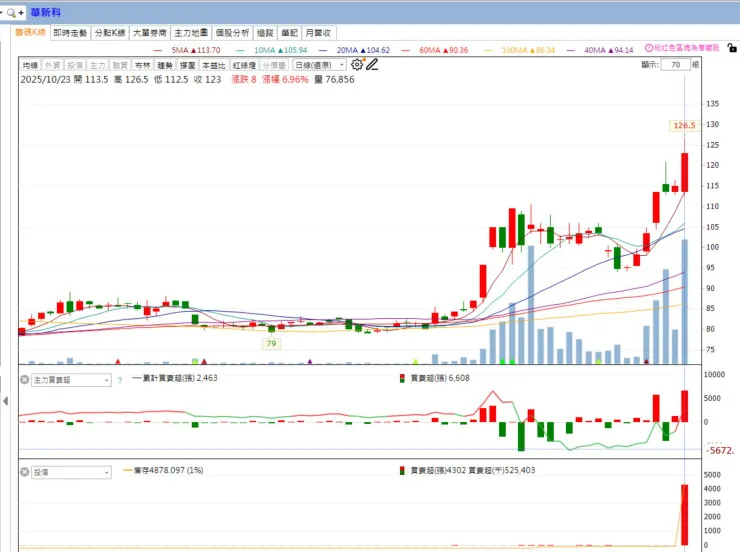This screenshot has height=552, width=740.
Task: Open the 個股分析 tab
Action: point(233,33)
